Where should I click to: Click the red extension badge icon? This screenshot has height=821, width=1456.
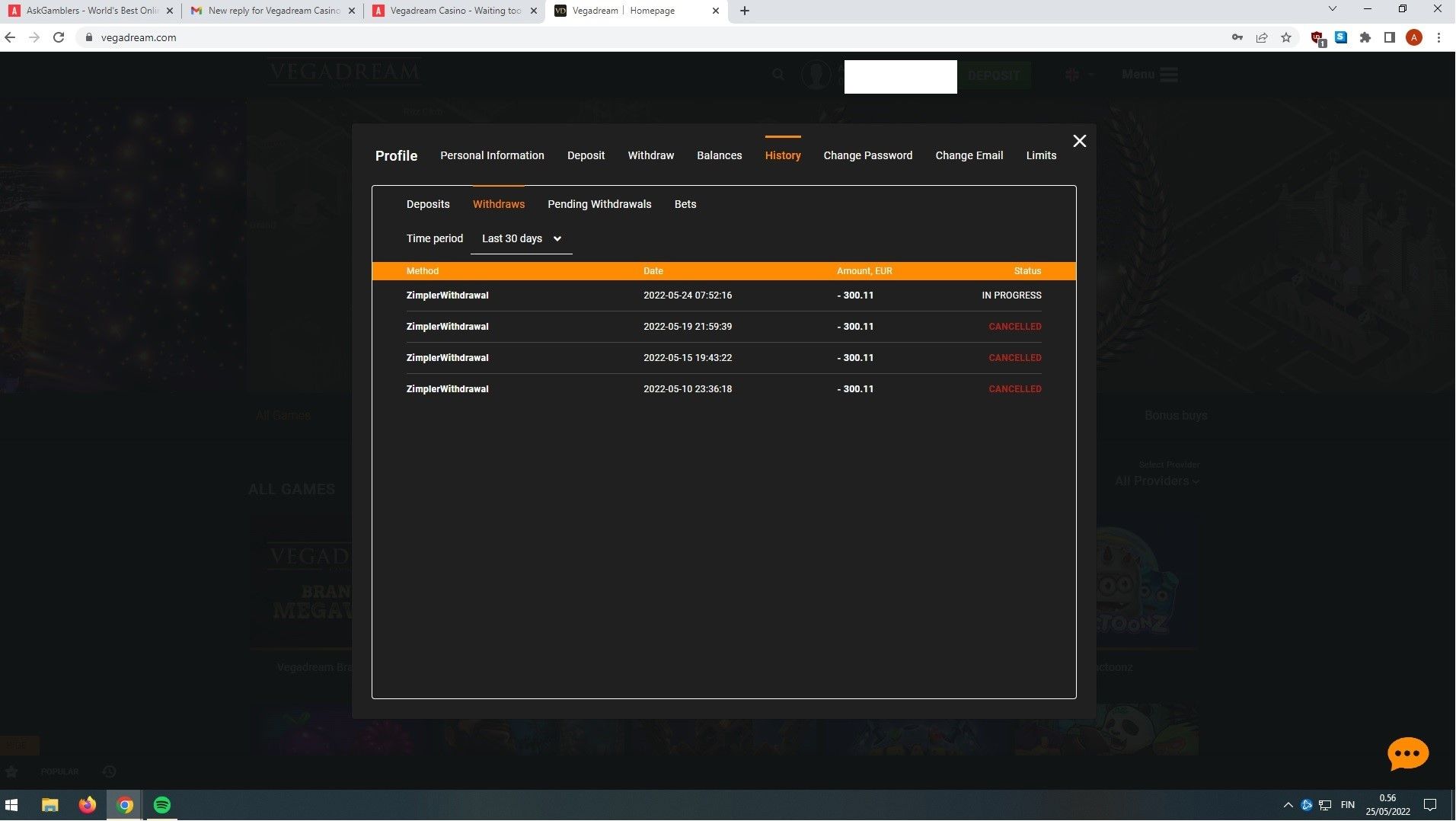coord(1317,38)
